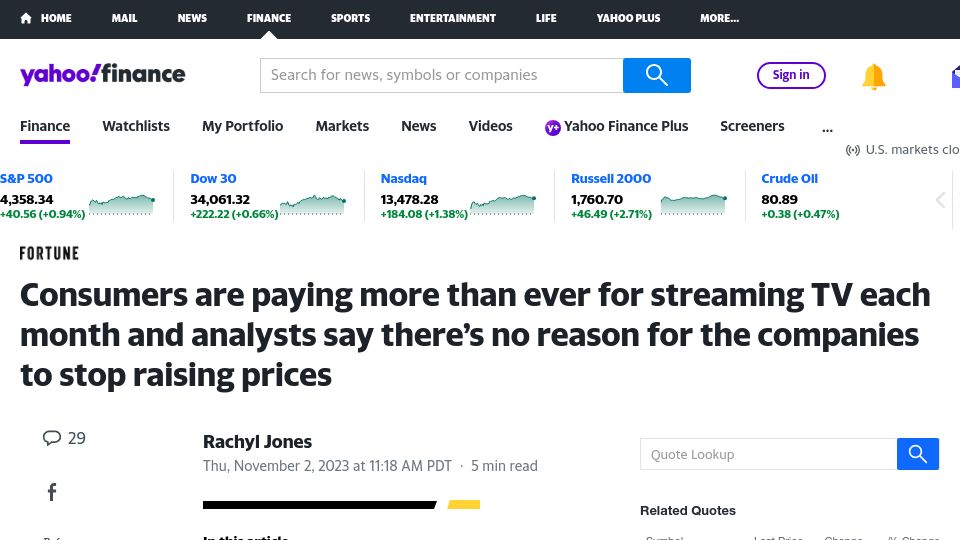The width and height of the screenshot is (960, 540).
Task: Click Dow 30 price 34,061.32
Action: coord(220,200)
